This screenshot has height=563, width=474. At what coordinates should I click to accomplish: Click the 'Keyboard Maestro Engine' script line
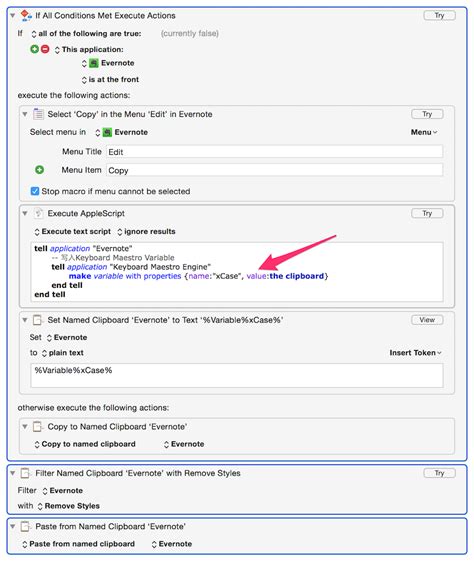pos(131,267)
